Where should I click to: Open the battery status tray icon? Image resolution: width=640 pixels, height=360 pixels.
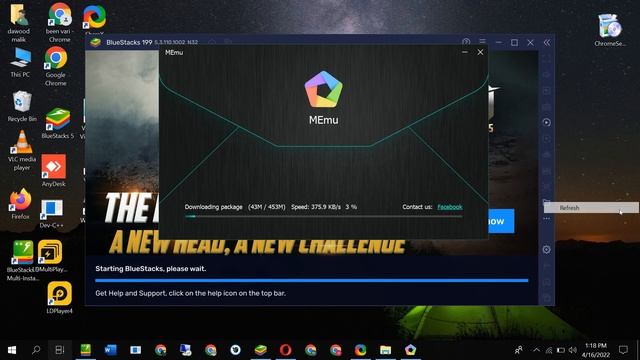[561, 350]
